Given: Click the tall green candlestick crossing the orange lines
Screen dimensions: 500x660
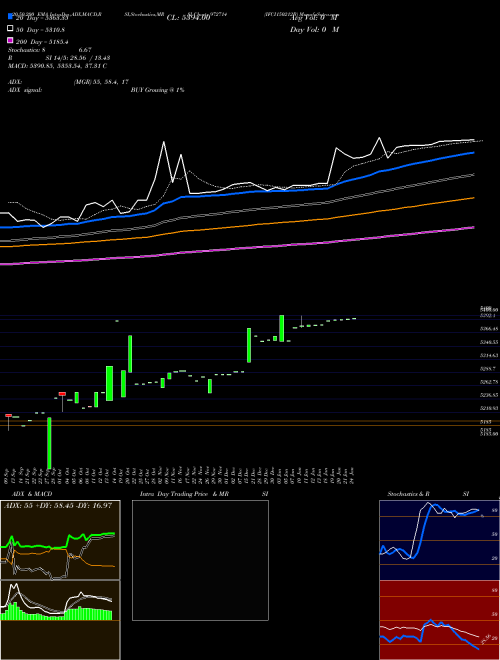Looking at the screenshot, I should tap(49, 443).
